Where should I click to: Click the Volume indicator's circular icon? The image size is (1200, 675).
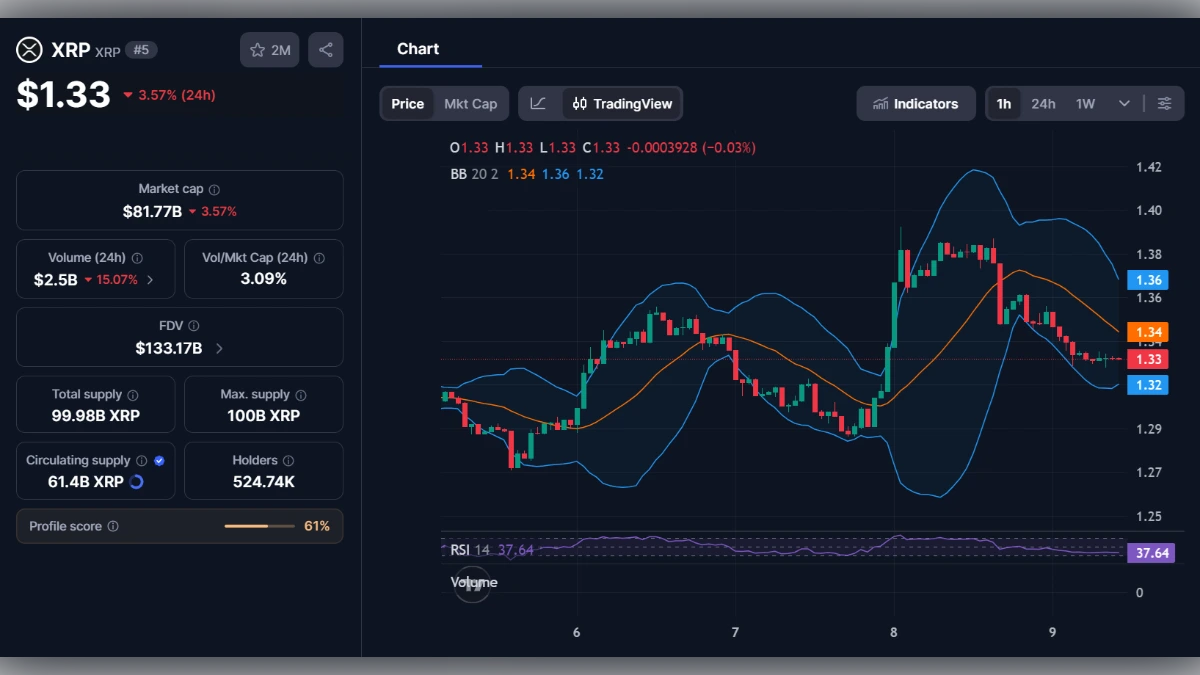click(472, 584)
